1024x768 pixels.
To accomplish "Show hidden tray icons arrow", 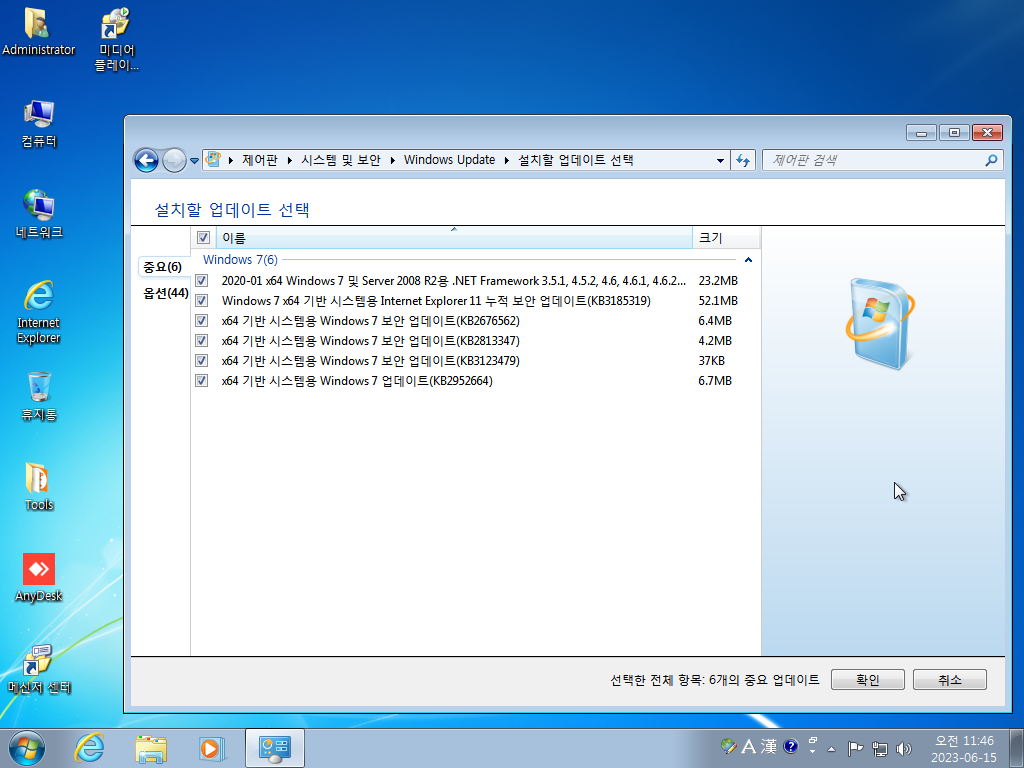I will [x=831, y=749].
